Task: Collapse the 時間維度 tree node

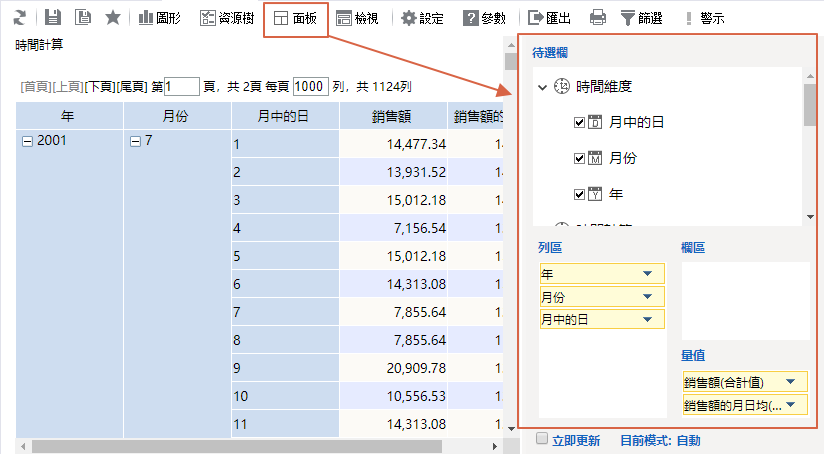Action: (542, 88)
